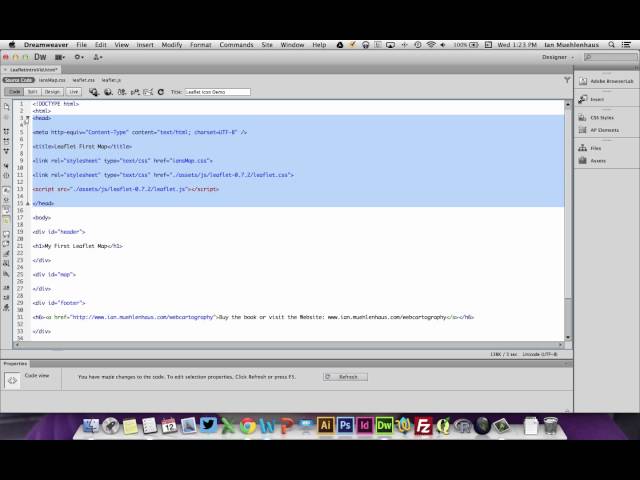Open InDesign from the Dock

point(364,426)
